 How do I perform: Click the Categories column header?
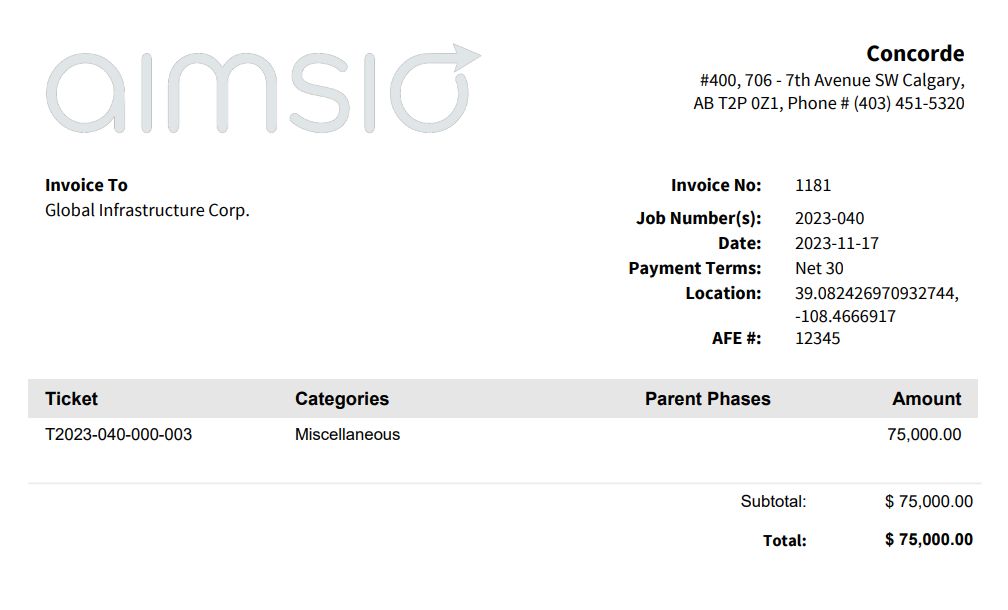click(x=342, y=399)
